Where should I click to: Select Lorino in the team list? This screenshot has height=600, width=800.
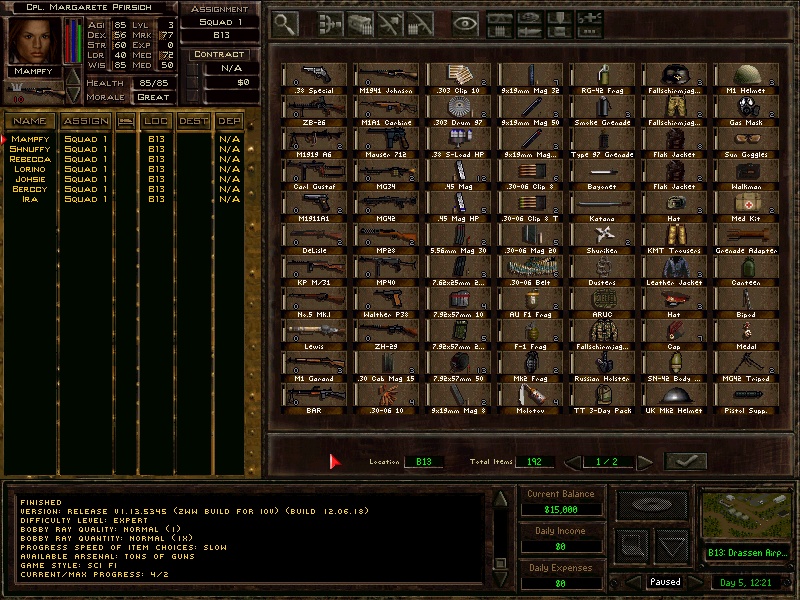pyautogui.click(x=30, y=169)
